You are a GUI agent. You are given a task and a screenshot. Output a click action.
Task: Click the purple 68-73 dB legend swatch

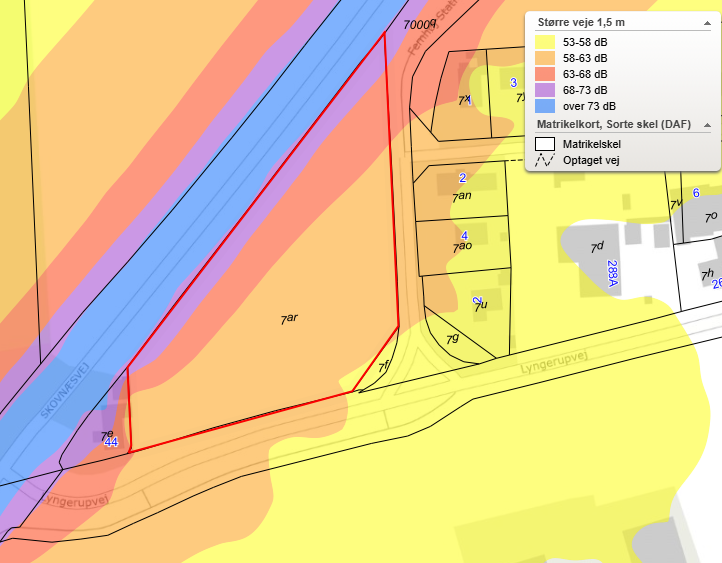[545, 90]
